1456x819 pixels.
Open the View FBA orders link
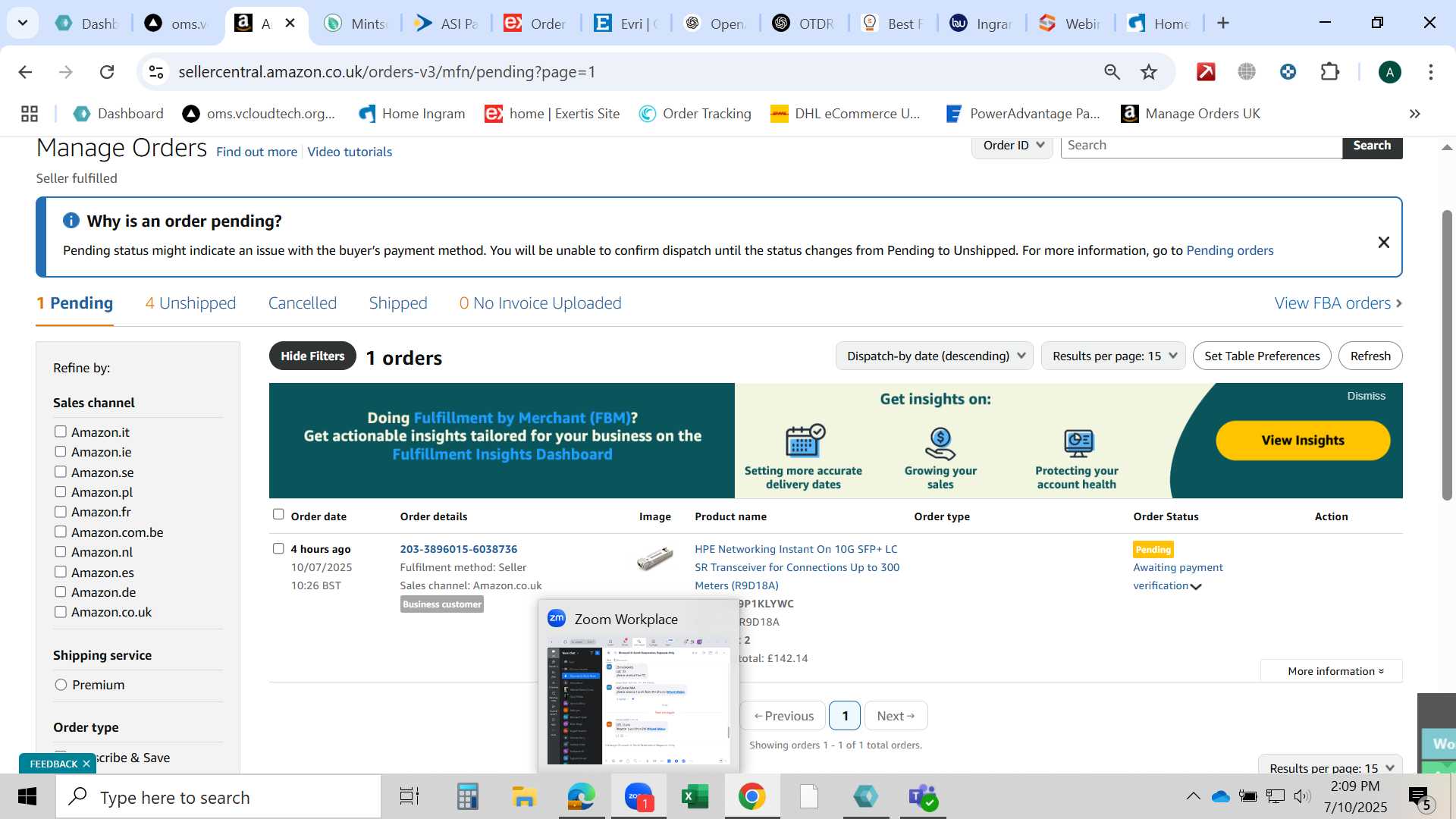(x=1338, y=303)
